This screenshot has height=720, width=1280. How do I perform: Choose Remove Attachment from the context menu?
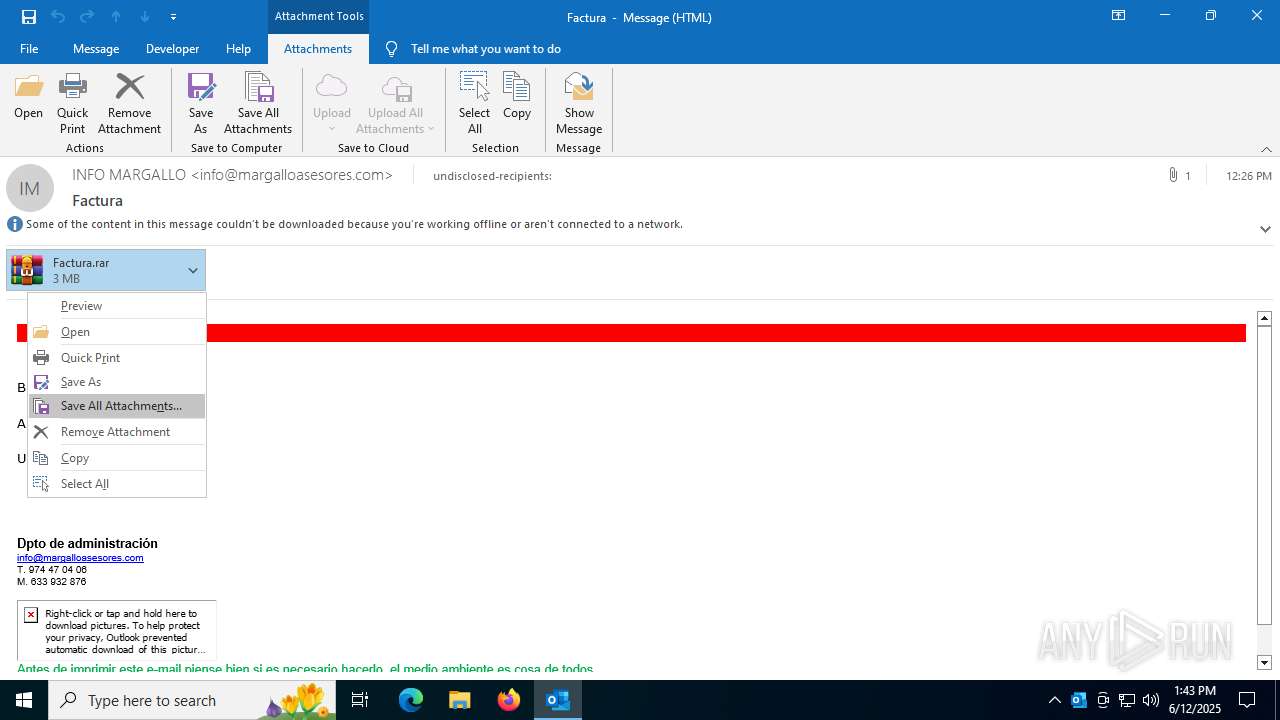tap(117, 432)
